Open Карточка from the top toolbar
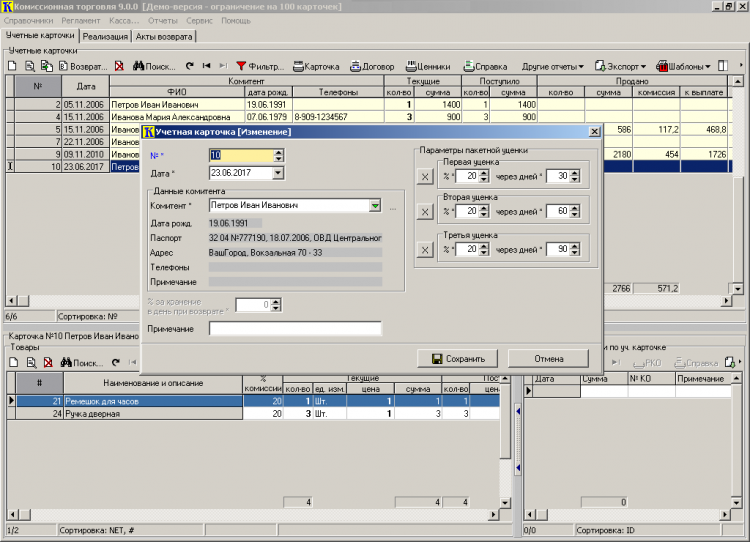Screen dimensions: 750x542 coord(316,66)
